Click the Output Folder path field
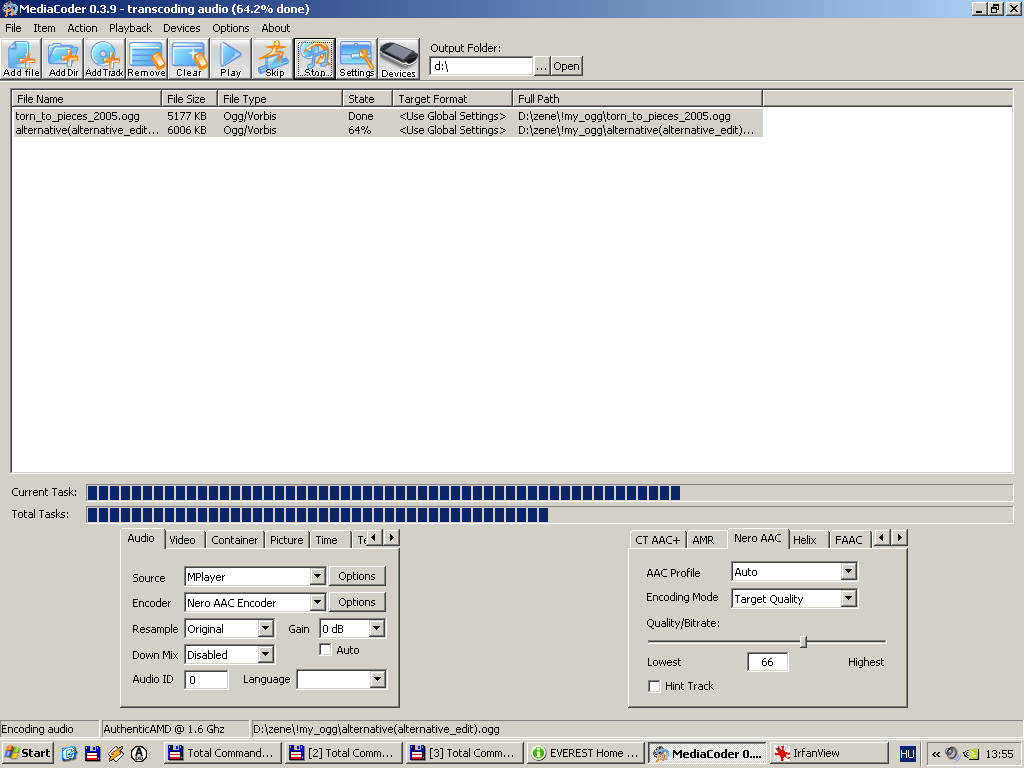The image size is (1024, 768). pyautogui.click(x=481, y=66)
